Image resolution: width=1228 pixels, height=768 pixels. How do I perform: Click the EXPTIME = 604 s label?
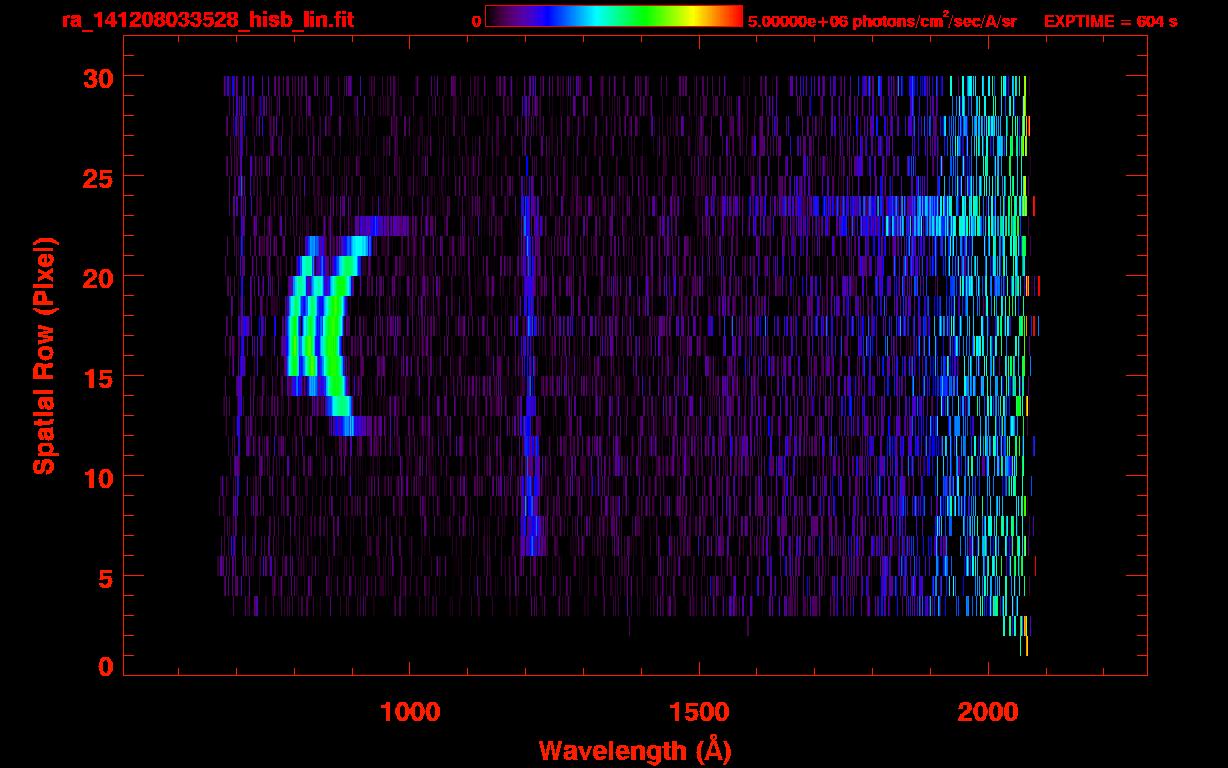click(1110, 21)
